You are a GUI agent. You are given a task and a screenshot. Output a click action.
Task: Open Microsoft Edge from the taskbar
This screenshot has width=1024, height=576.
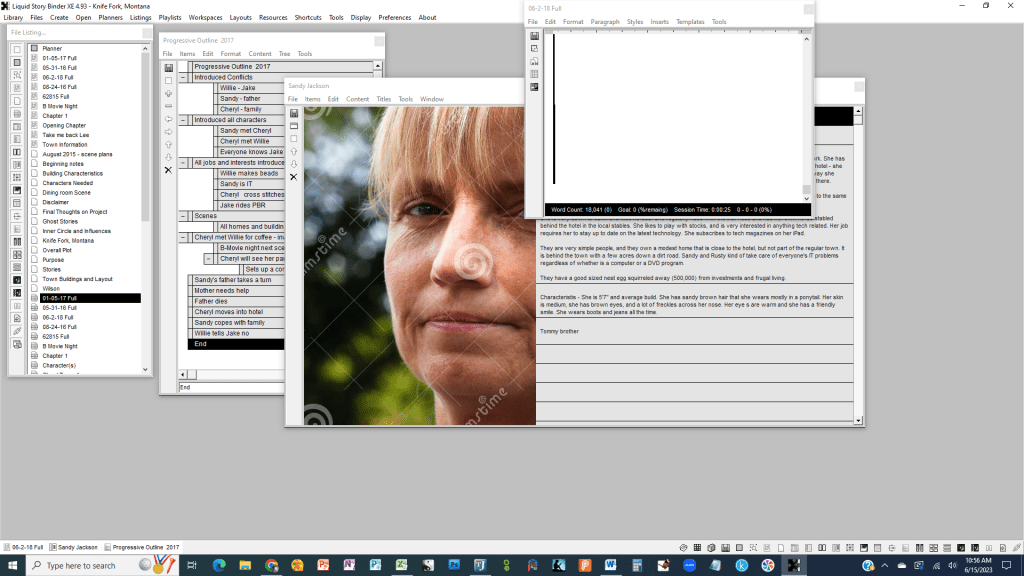(x=219, y=566)
